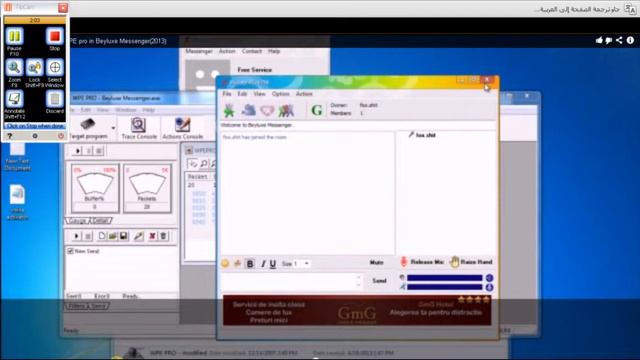Open the Edit menu in chat room window
The width and height of the screenshot is (640, 360).
pos(242,94)
